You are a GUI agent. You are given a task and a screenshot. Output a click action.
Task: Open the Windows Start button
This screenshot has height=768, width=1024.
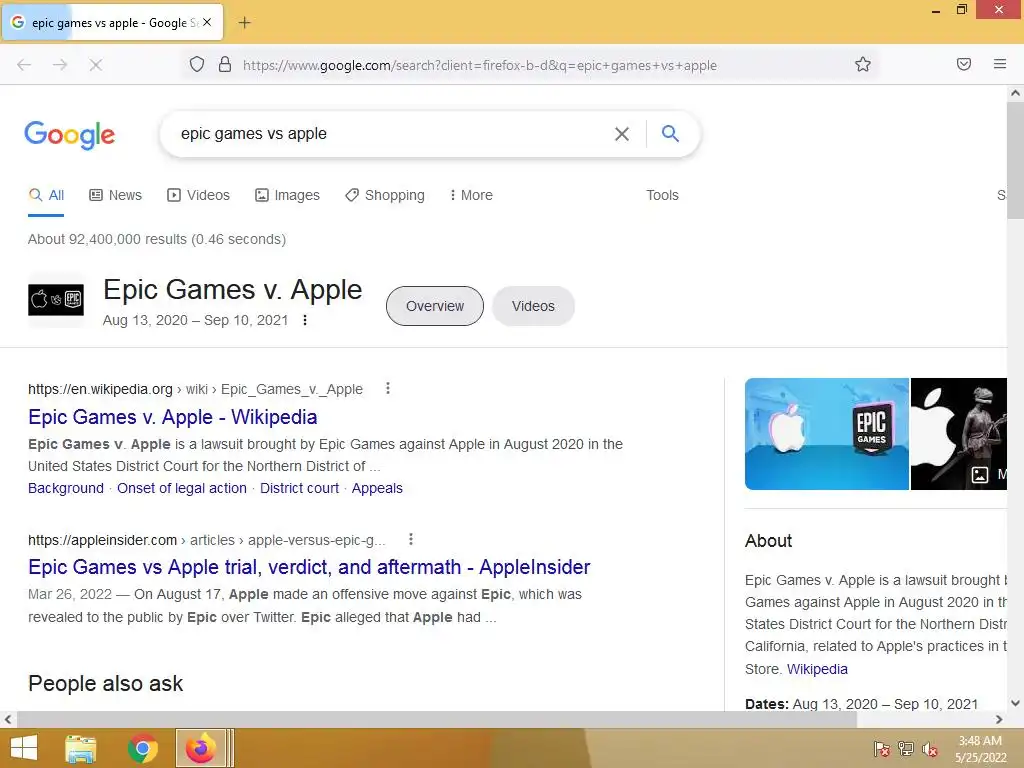pyautogui.click(x=24, y=748)
